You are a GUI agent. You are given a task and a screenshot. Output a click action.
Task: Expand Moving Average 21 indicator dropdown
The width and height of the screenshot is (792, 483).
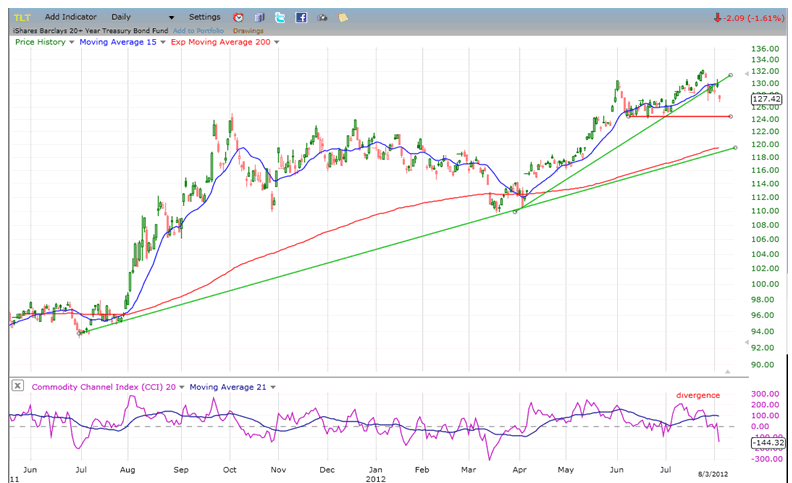click(x=273, y=387)
